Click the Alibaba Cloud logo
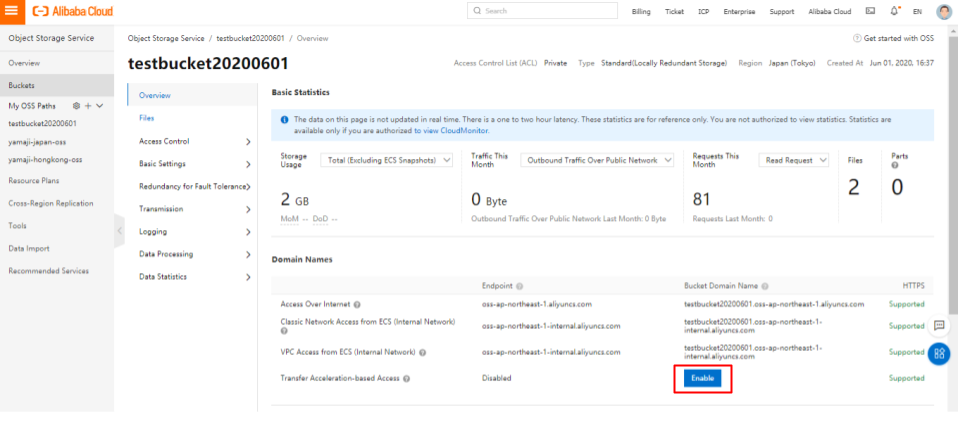This screenshot has width=970, height=422. click(73, 11)
